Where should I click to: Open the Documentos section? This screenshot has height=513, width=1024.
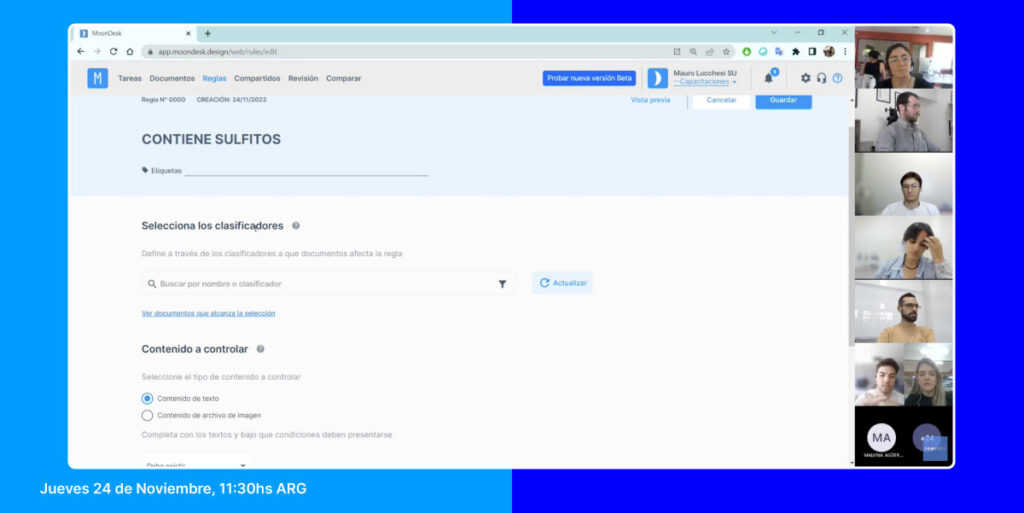[172, 78]
